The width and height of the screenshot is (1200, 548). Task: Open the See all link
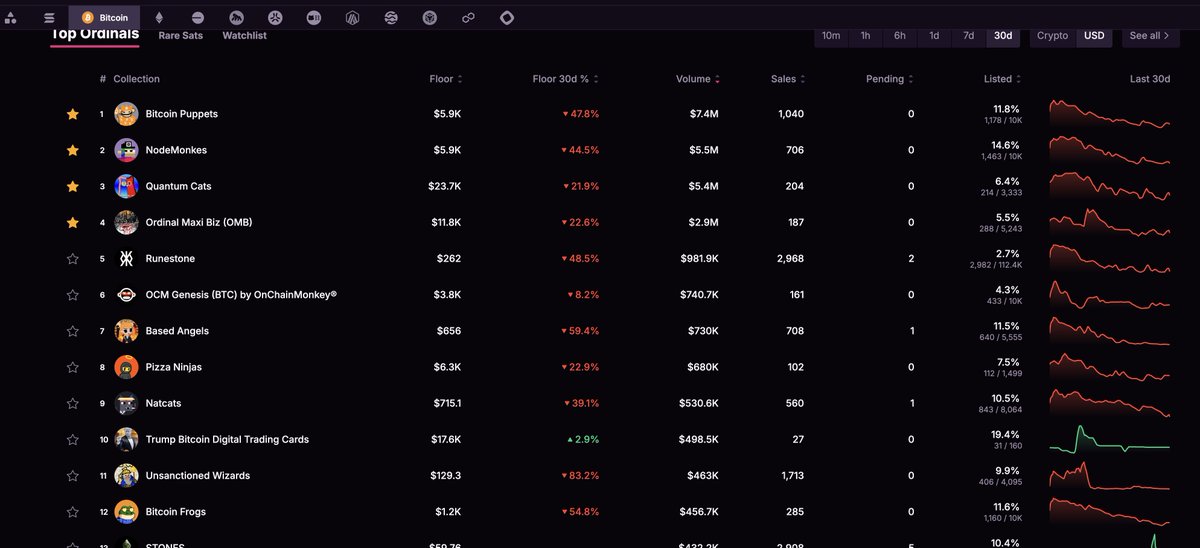pyautogui.click(x=1150, y=36)
